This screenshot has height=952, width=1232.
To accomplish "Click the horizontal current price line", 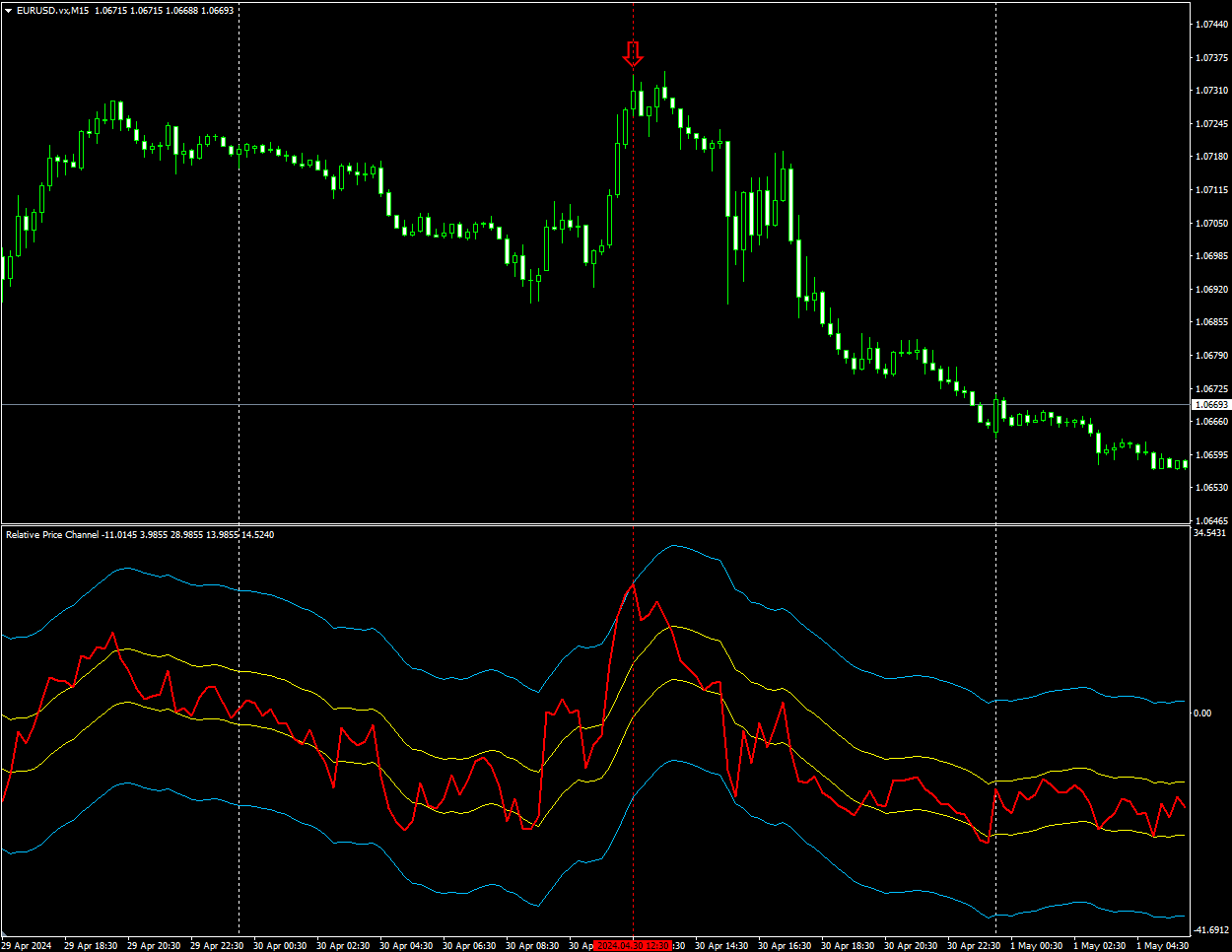I will tap(394, 404).
